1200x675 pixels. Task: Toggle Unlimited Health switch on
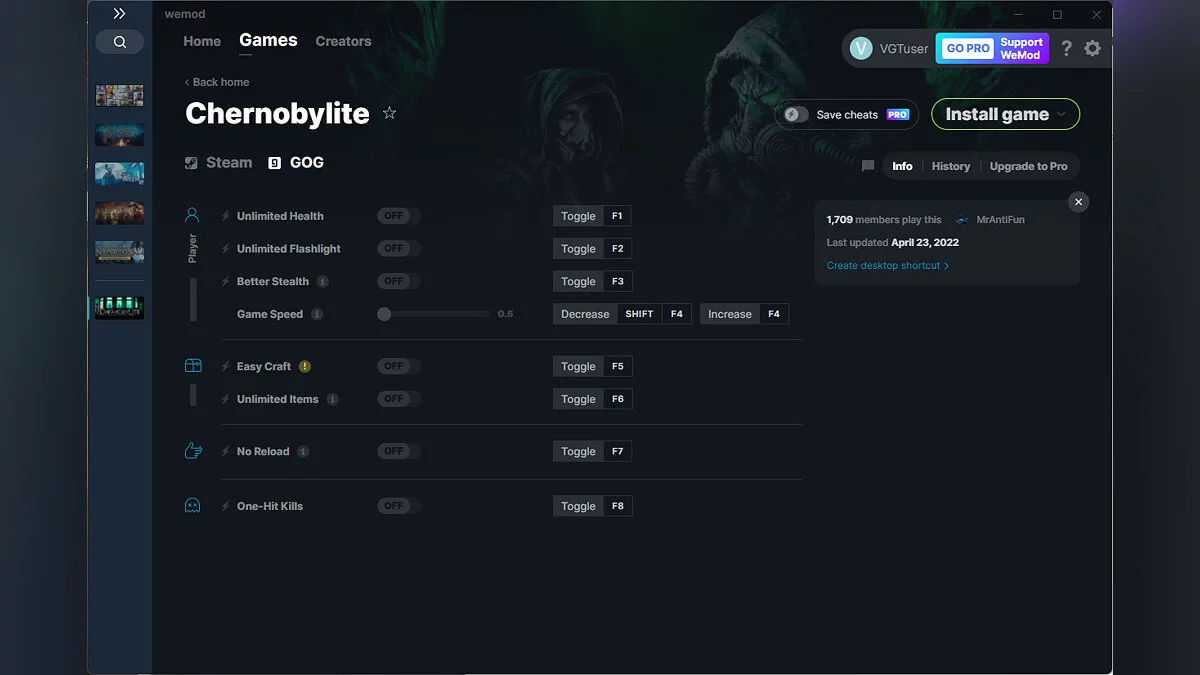pyautogui.click(x=398, y=216)
